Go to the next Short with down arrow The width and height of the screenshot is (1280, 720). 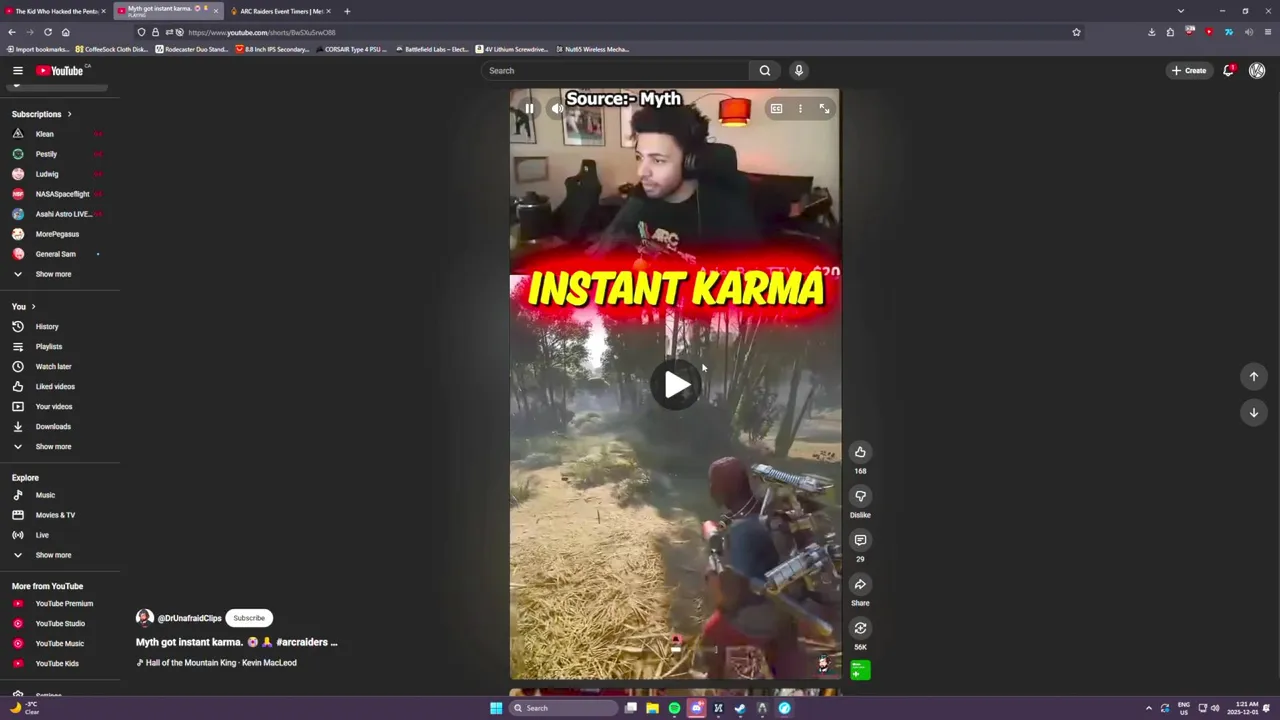[1253, 412]
